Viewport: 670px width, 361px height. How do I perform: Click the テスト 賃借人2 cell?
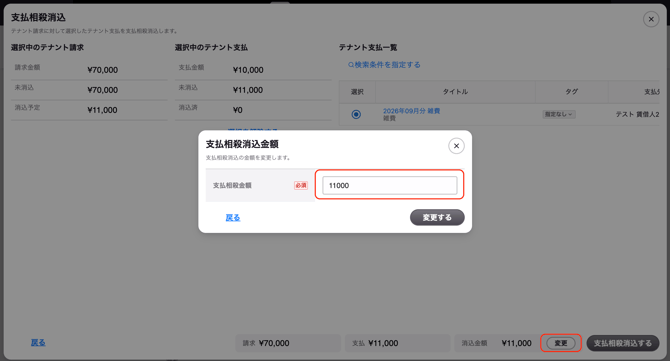637,114
